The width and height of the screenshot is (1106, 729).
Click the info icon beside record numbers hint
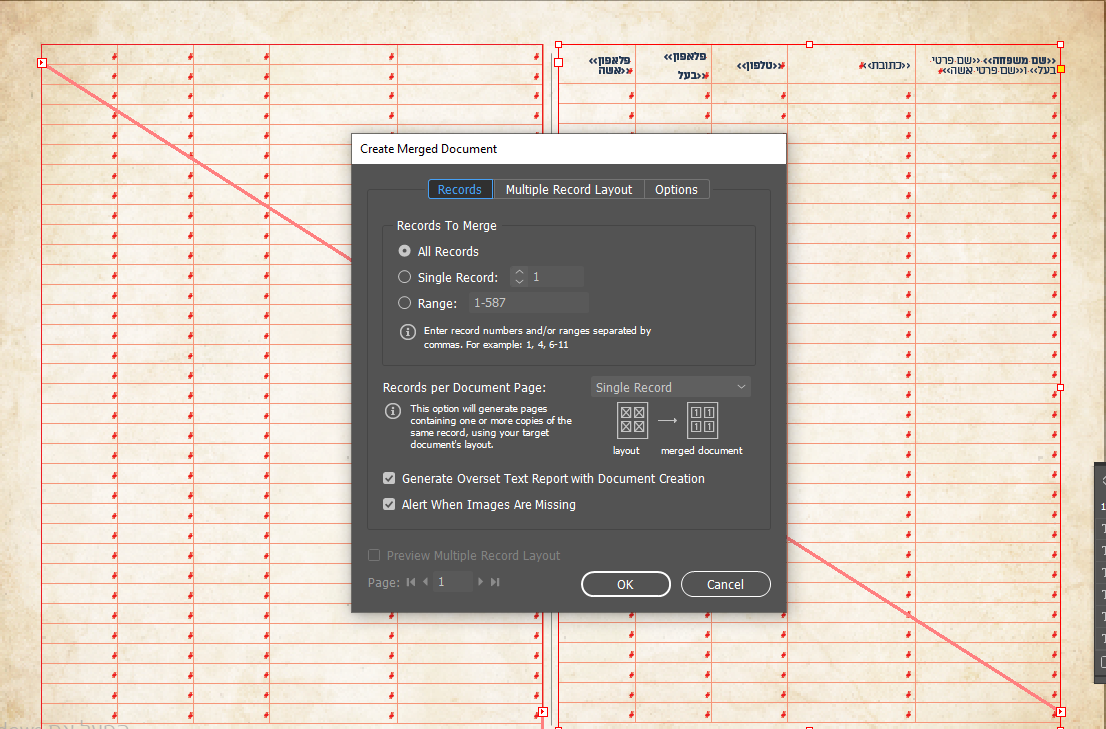[408, 331]
